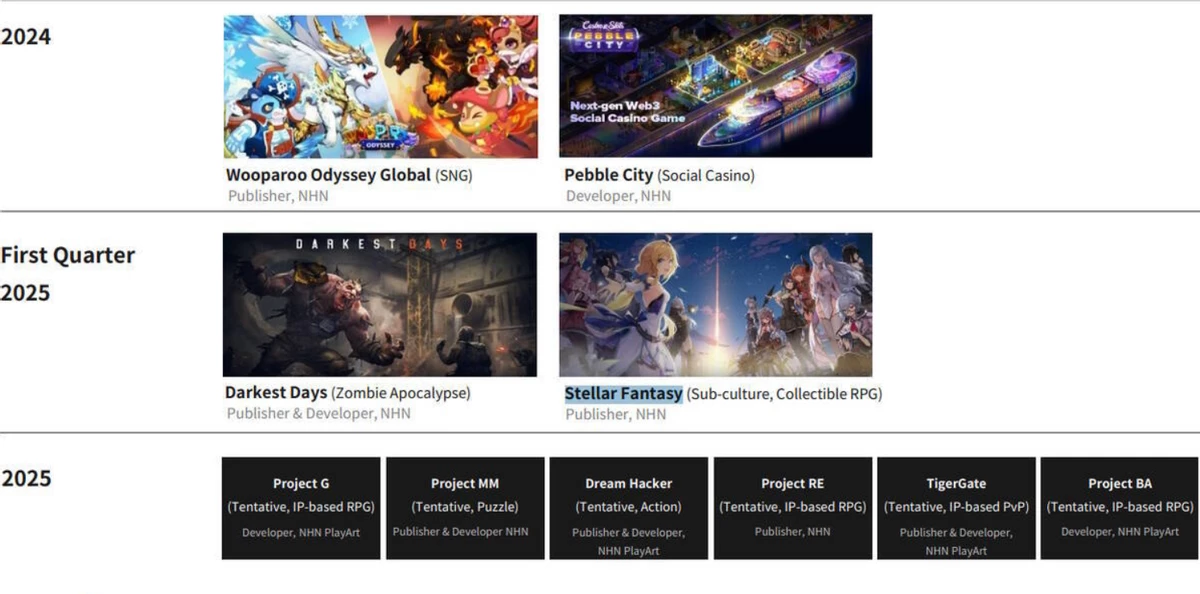Click the highlighted Stellar Fantasy title
The width and height of the screenshot is (1200, 594).
(x=623, y=394)
